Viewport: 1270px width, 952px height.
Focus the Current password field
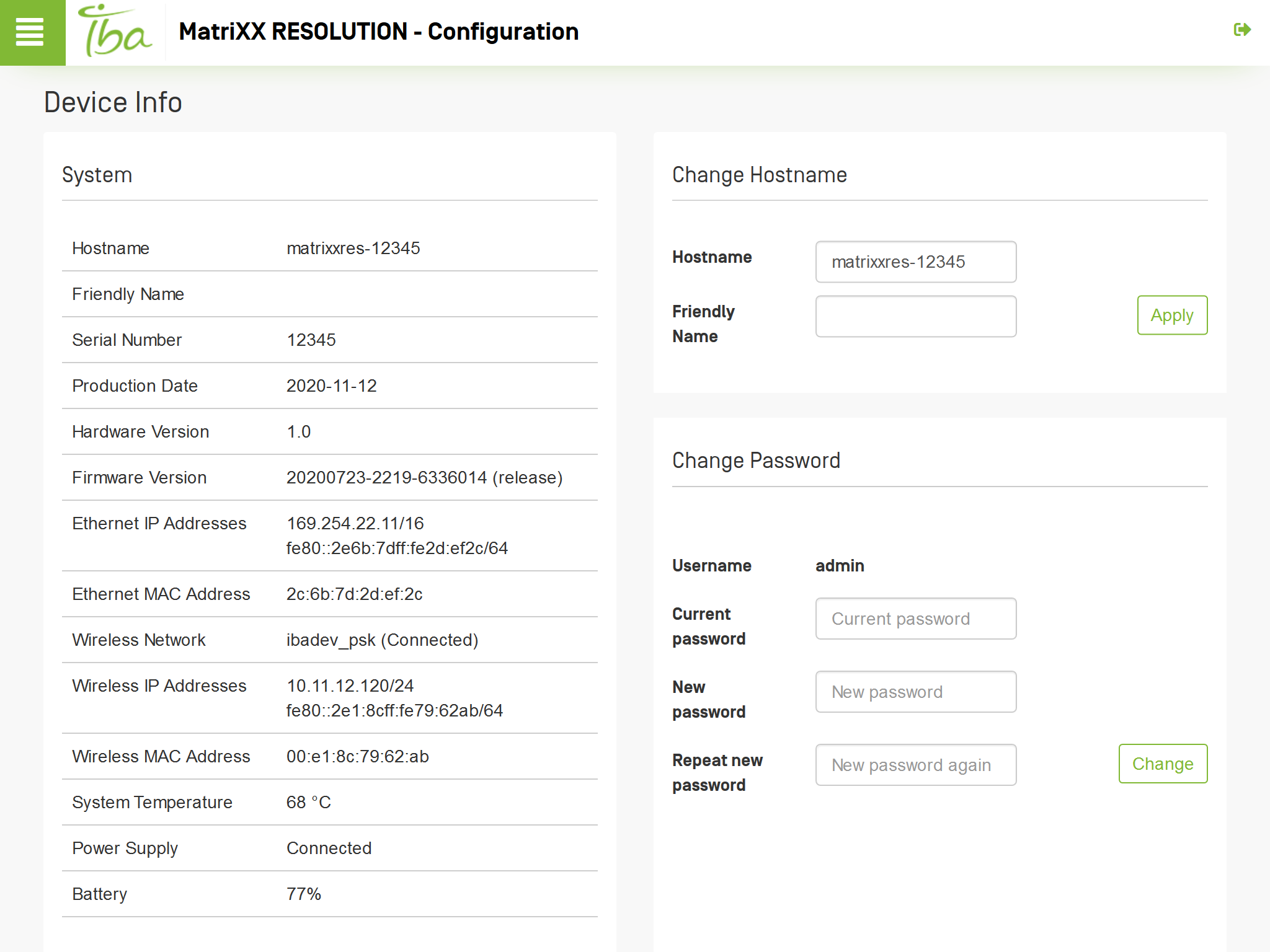pyautogui.click(x=916, y=619)
